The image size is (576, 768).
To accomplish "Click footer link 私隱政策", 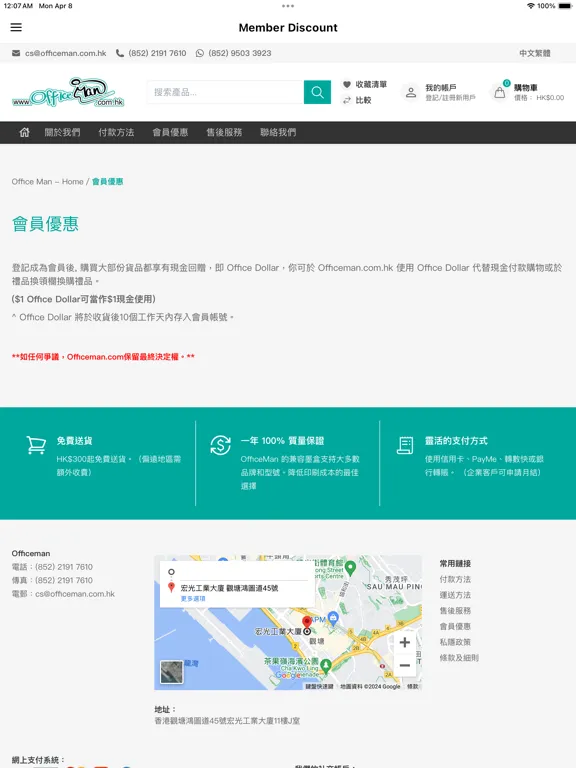I will 455,642.
